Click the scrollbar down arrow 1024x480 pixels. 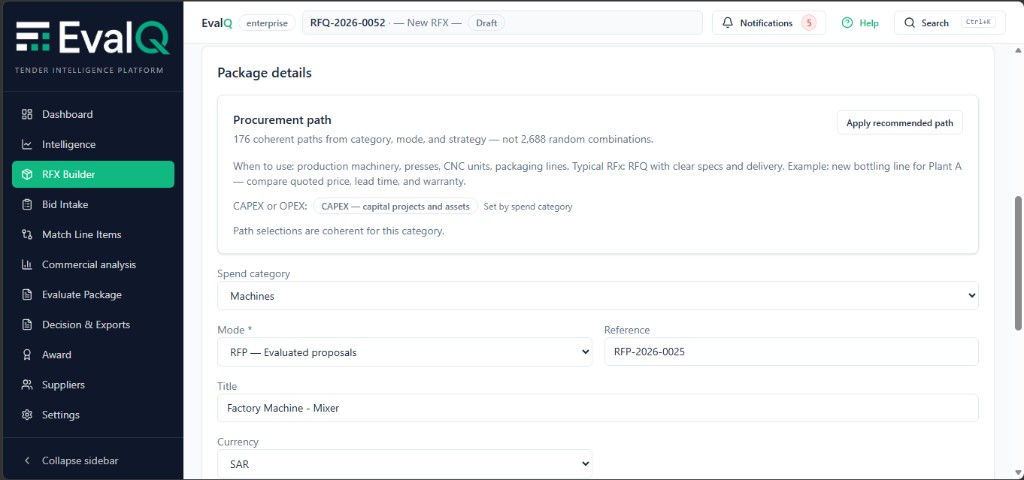(1017, 472)
